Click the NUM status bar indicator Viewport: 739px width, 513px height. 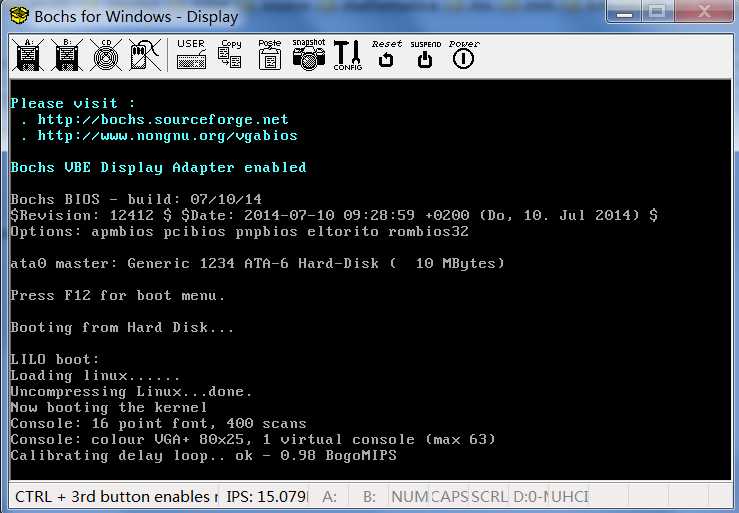[x=409, y=496]
